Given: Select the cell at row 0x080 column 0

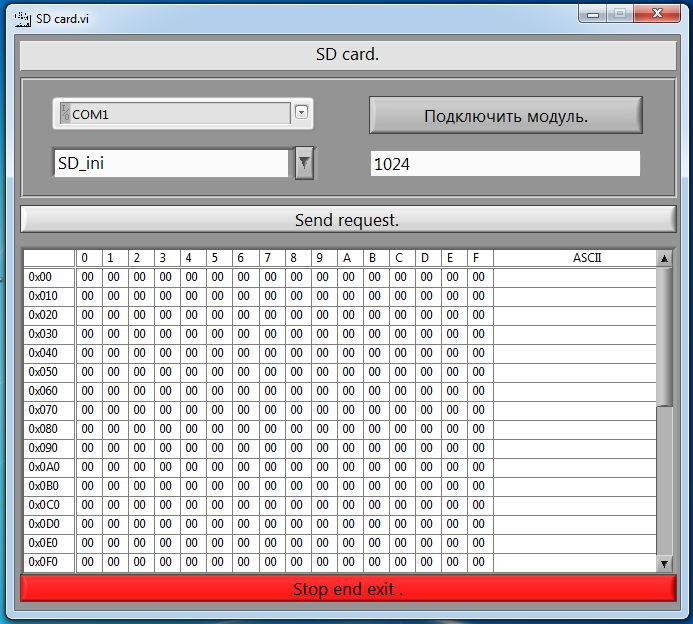Looking at the screenshot, I should pyautogui.click(x=88, y=429).
